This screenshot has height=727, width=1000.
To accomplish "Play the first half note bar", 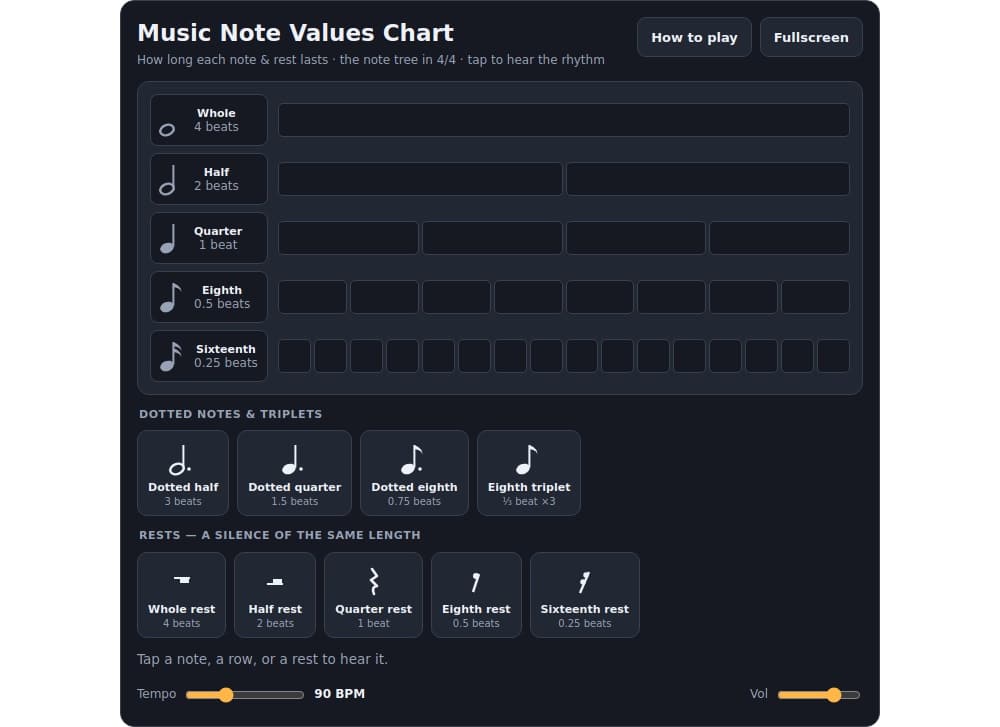I will coord(420,179).
